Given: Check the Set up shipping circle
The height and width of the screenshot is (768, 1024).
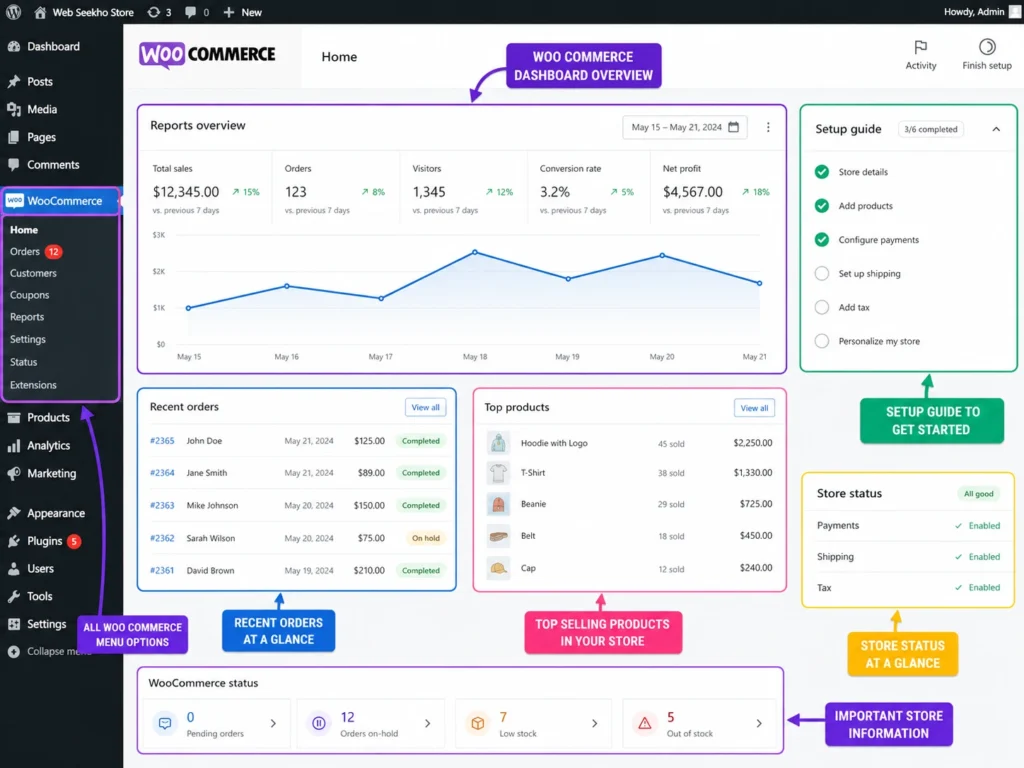Looking at the screenshot, I should click(x=822, y=274).
